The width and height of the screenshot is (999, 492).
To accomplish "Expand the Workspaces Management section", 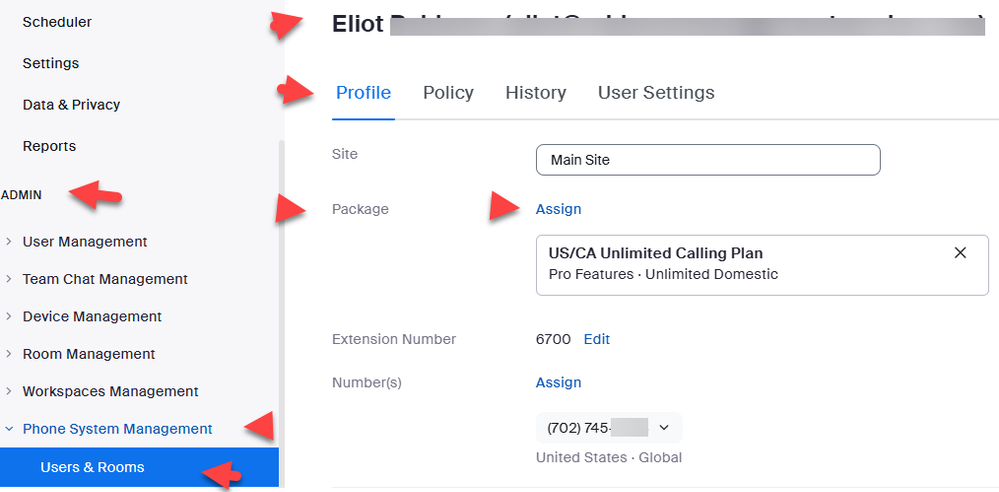I will (x=110, y=391).
